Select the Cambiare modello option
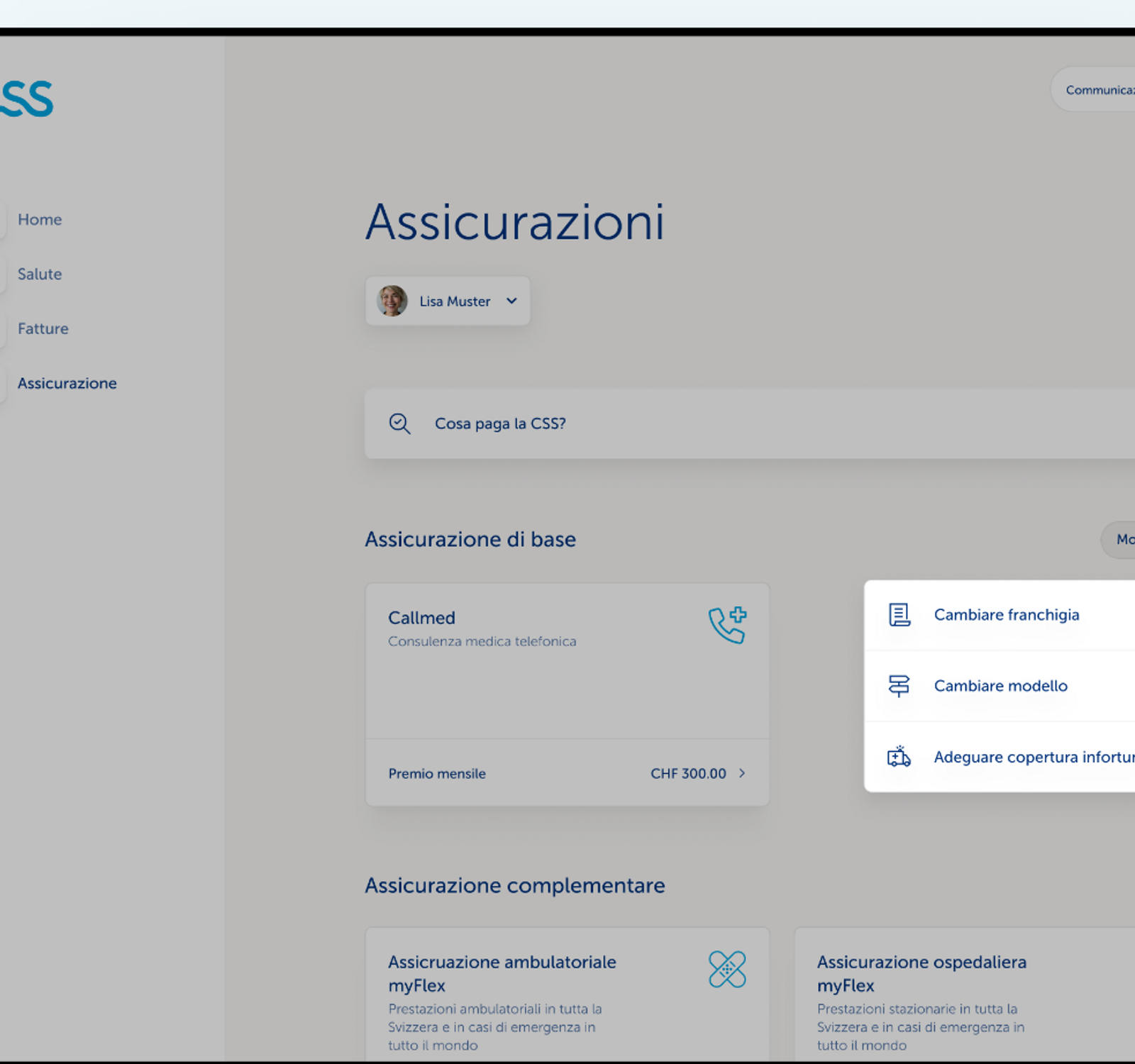The image size is (1135, 1064). tap(1000, 686)
